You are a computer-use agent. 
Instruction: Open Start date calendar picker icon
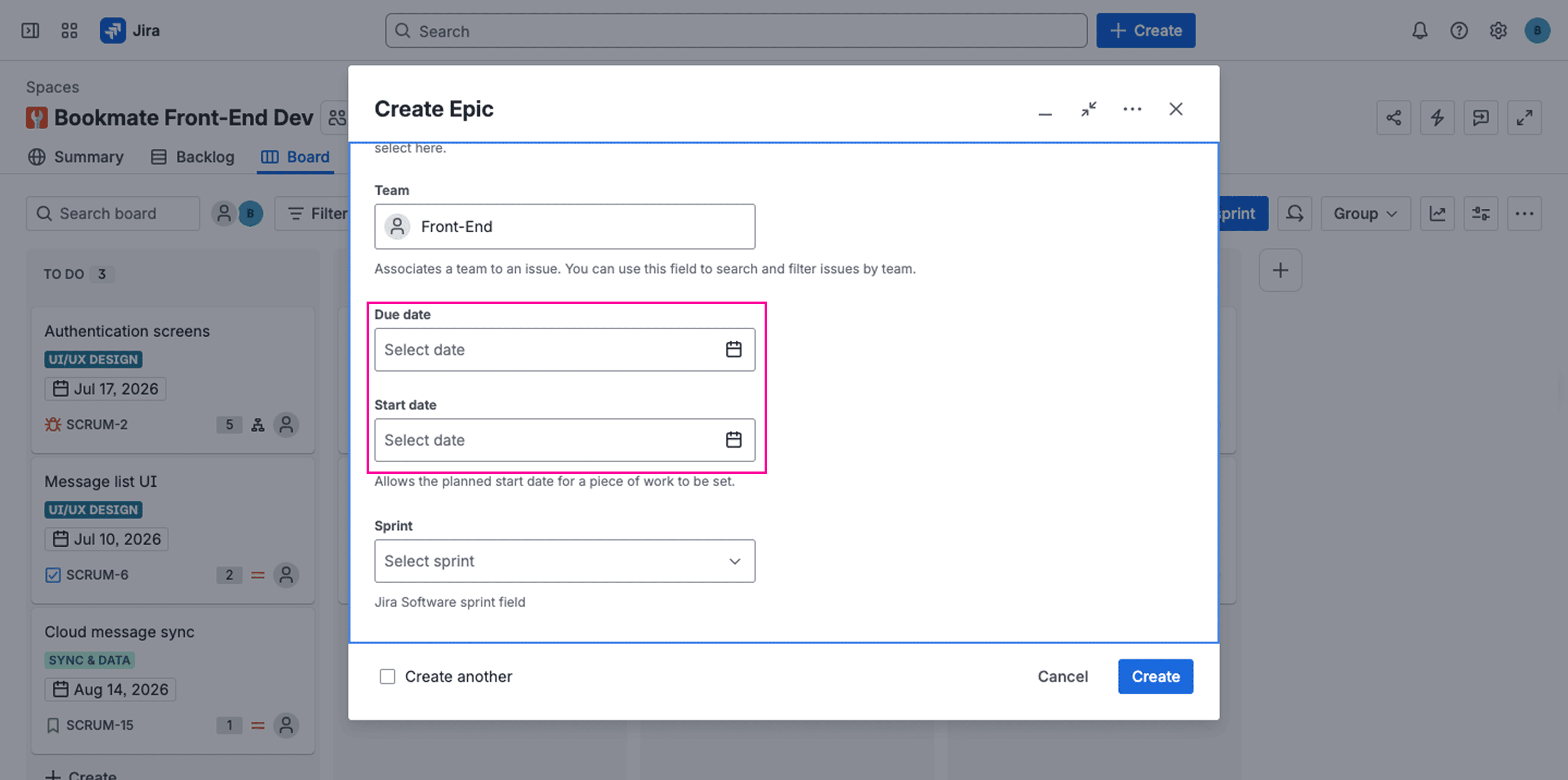[734, 440]
